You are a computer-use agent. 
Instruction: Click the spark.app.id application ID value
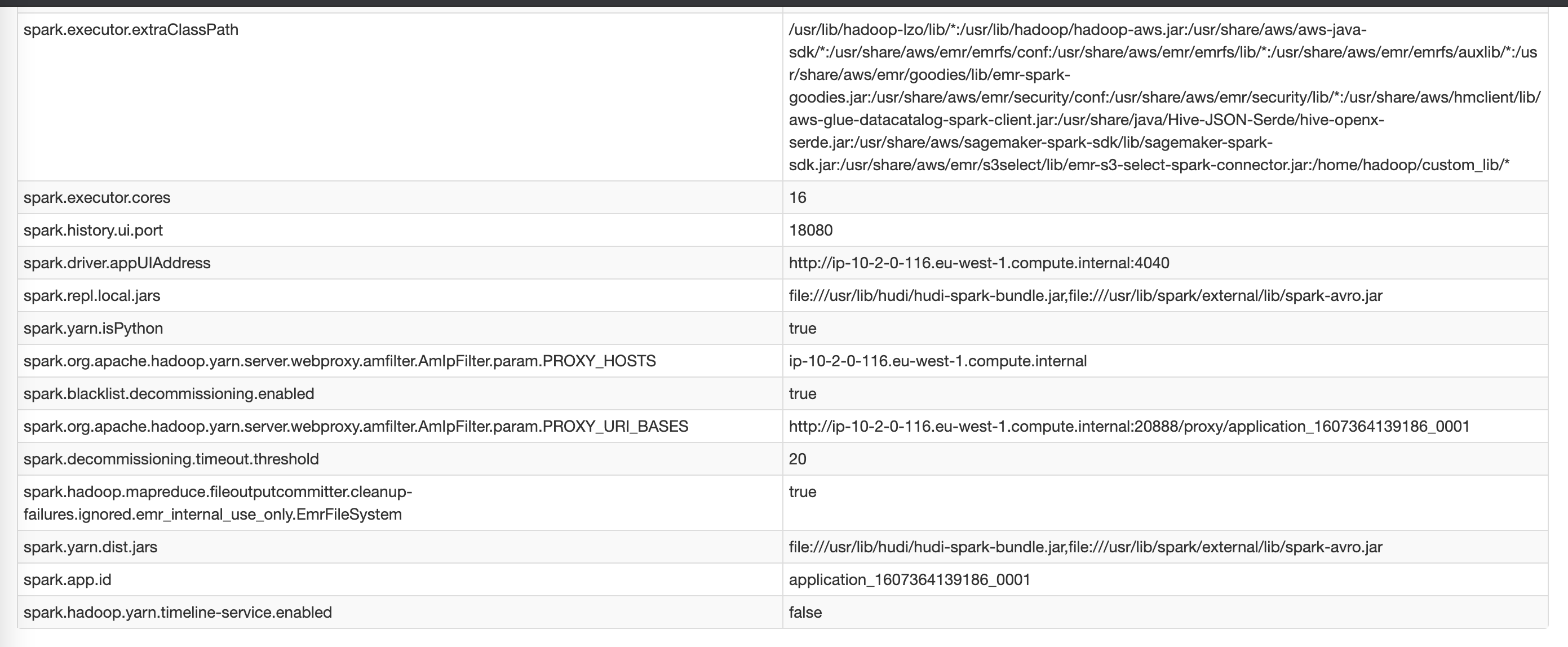point(909,580)
